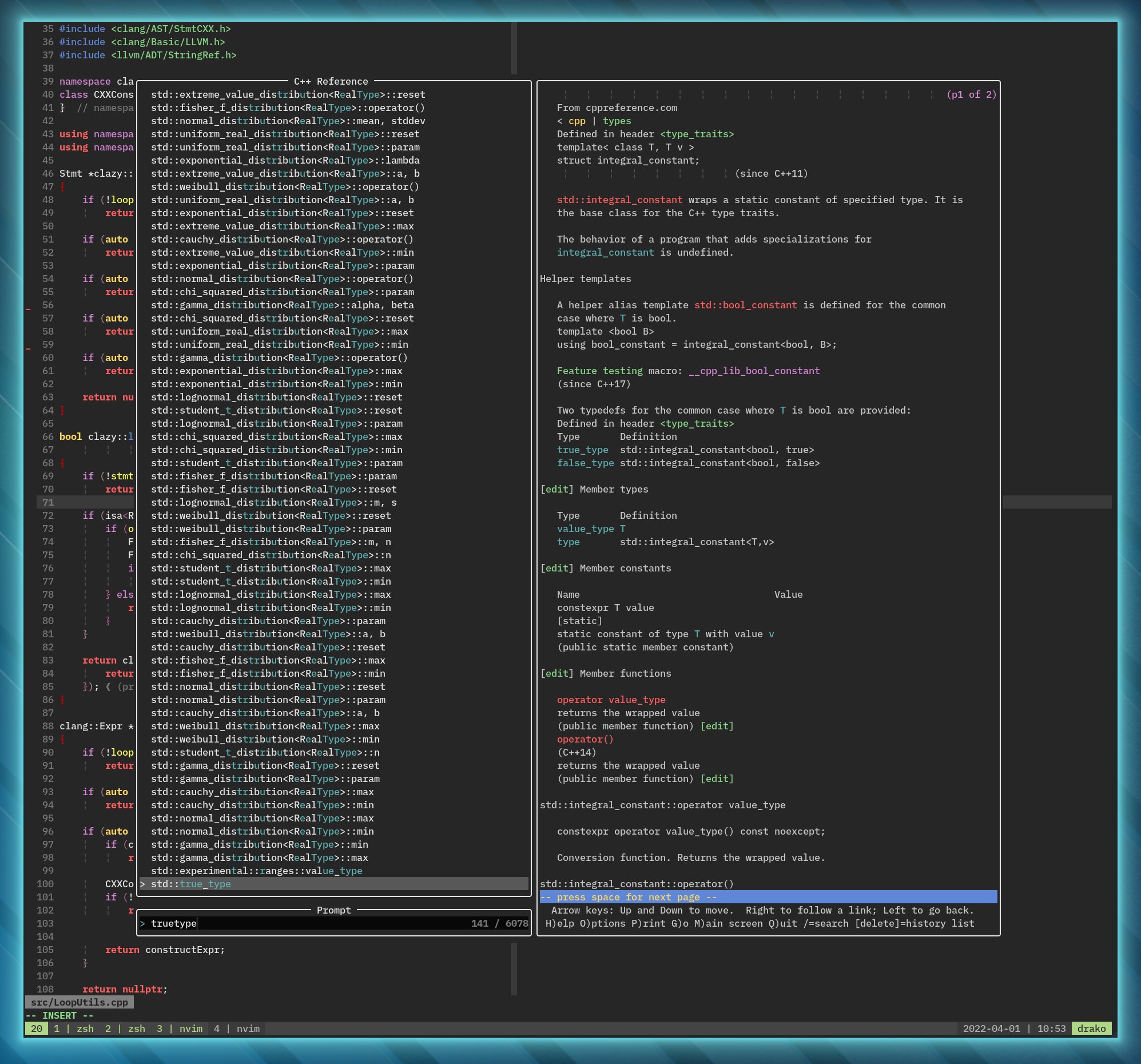
Task: Click the drako hostname in status bar
Action: 1091,1029
